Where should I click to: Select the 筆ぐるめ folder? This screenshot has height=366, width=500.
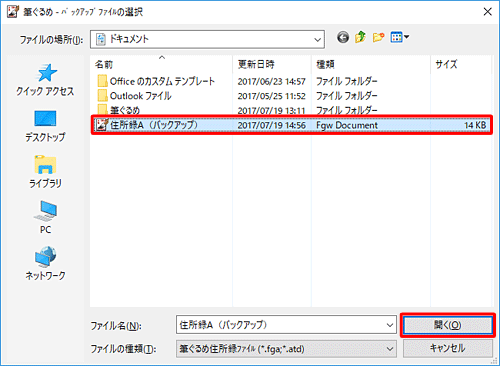119,110
